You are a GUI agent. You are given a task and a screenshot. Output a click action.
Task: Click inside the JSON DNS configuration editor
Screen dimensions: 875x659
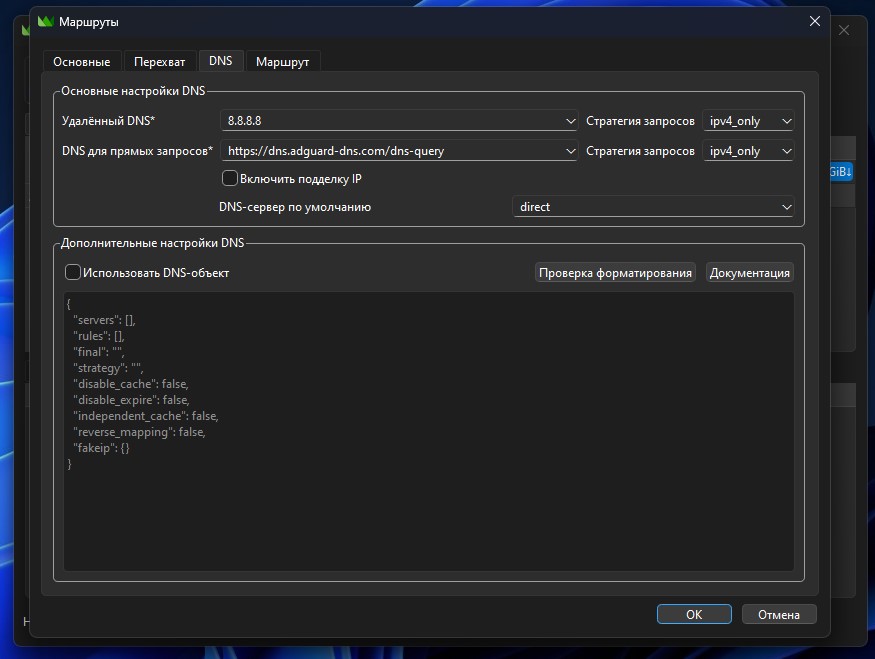[x=428, y=500]
